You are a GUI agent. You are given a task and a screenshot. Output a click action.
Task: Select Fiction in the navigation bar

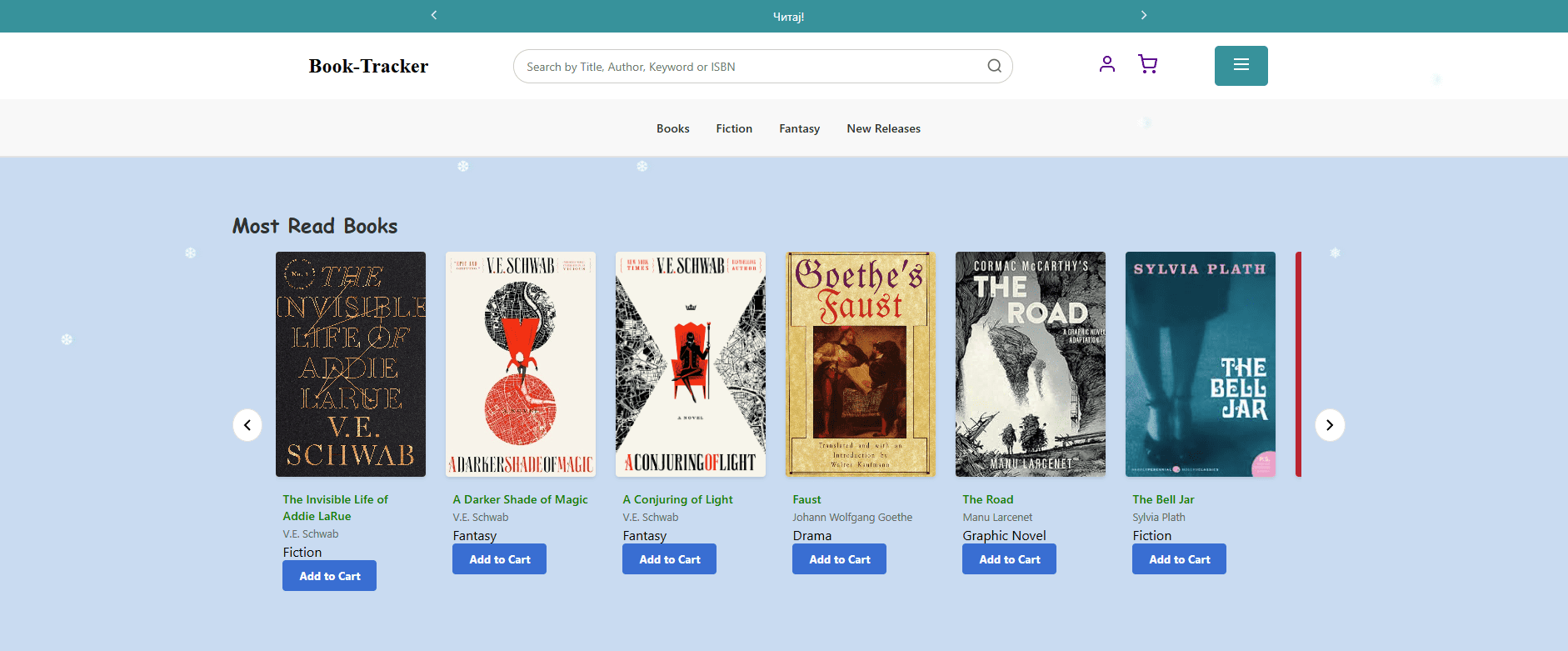coord(734,128)
